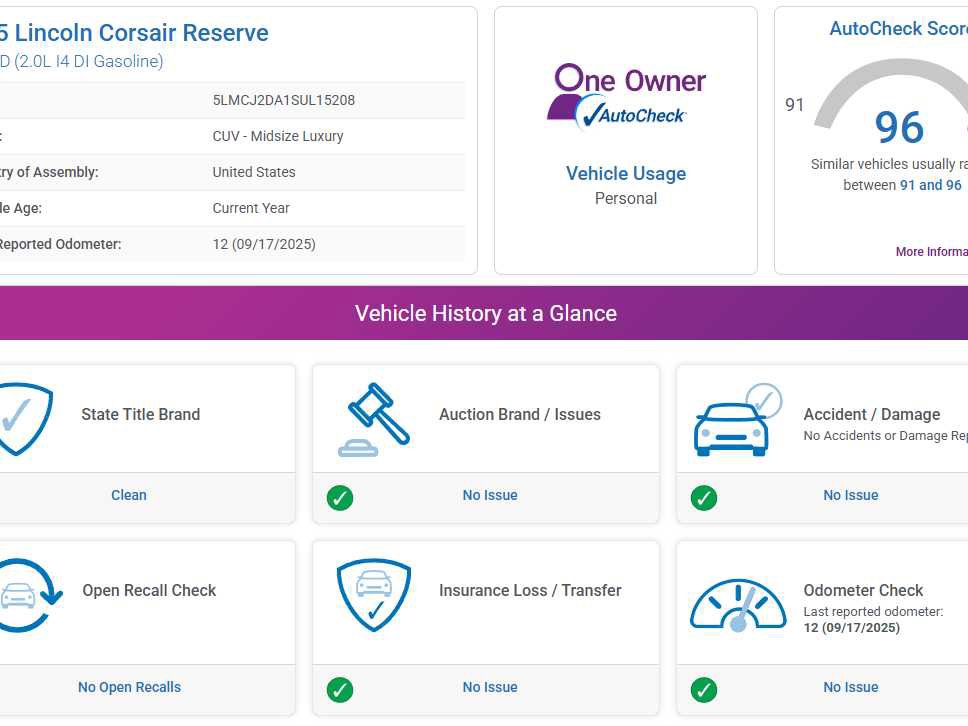This screenshot has width=968, height=726.
Task: Select the VIN number 5LMCJ2DA1SUL15208
Action: [x=284, y=100]
